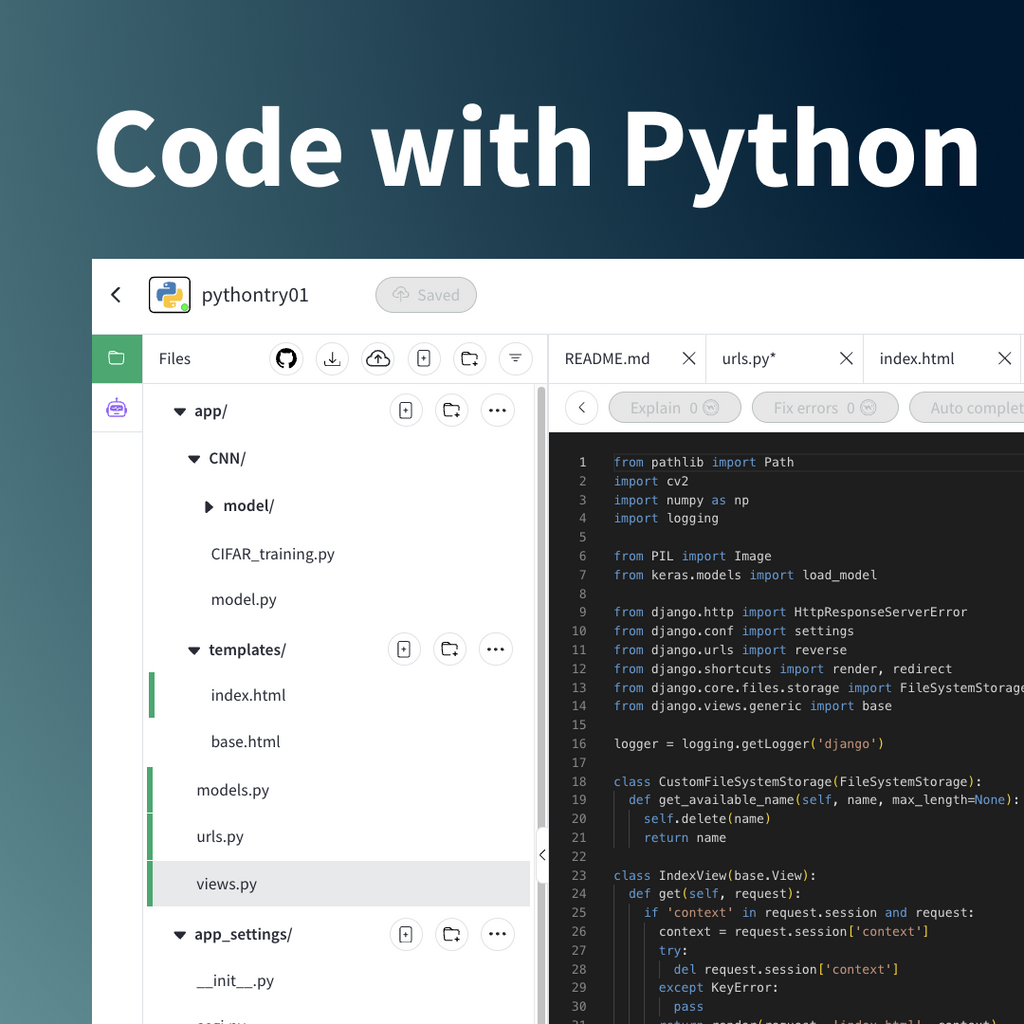
Task: Click the download files icon
Action: 332,358
